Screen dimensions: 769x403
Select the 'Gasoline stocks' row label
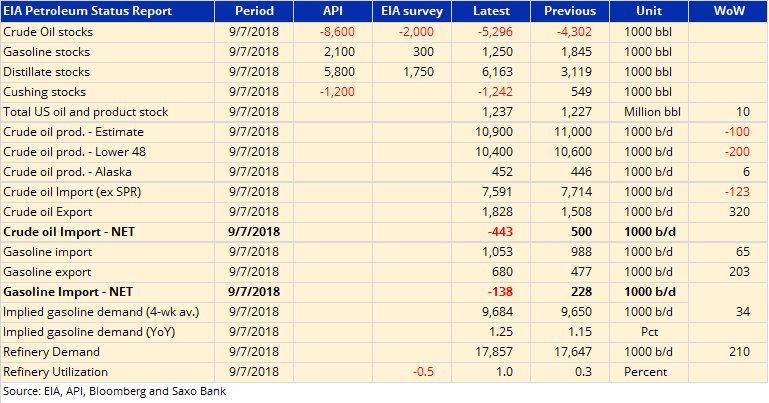(47, 52)
